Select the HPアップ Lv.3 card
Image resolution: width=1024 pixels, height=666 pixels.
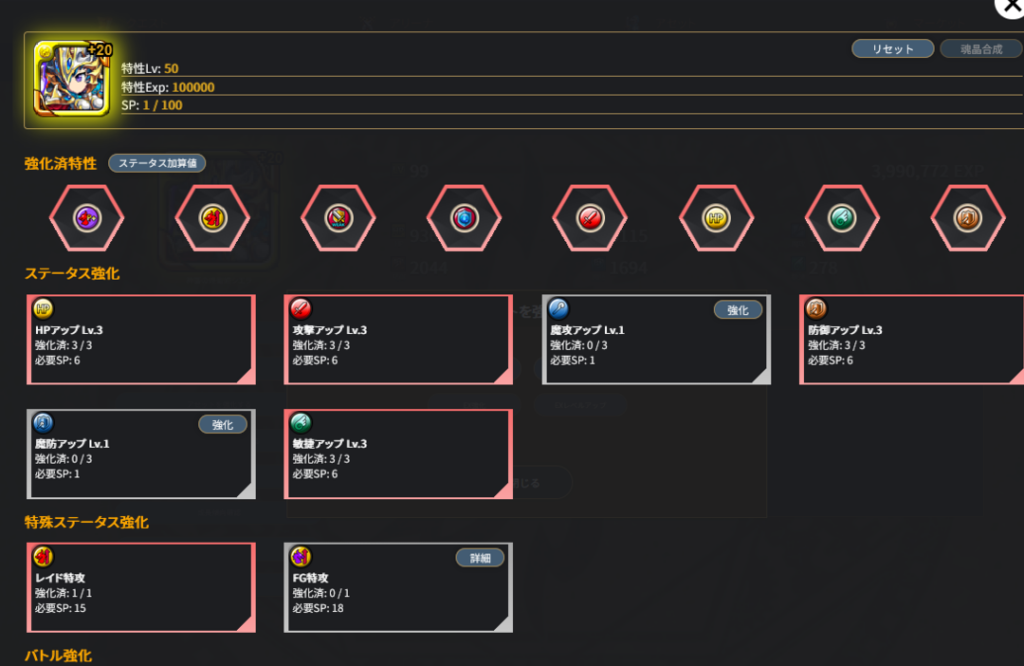tap(141, 340)
